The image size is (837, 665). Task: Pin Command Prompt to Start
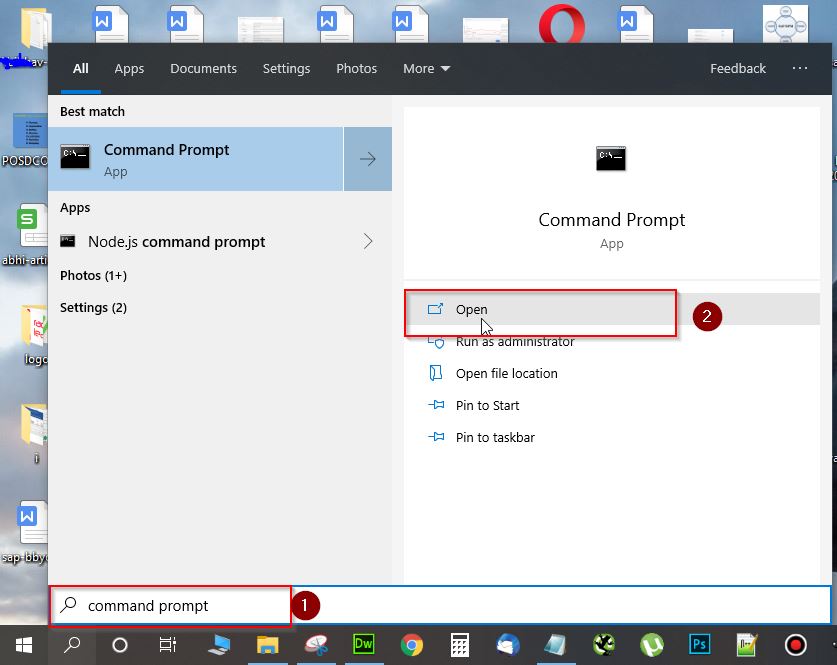487,405
